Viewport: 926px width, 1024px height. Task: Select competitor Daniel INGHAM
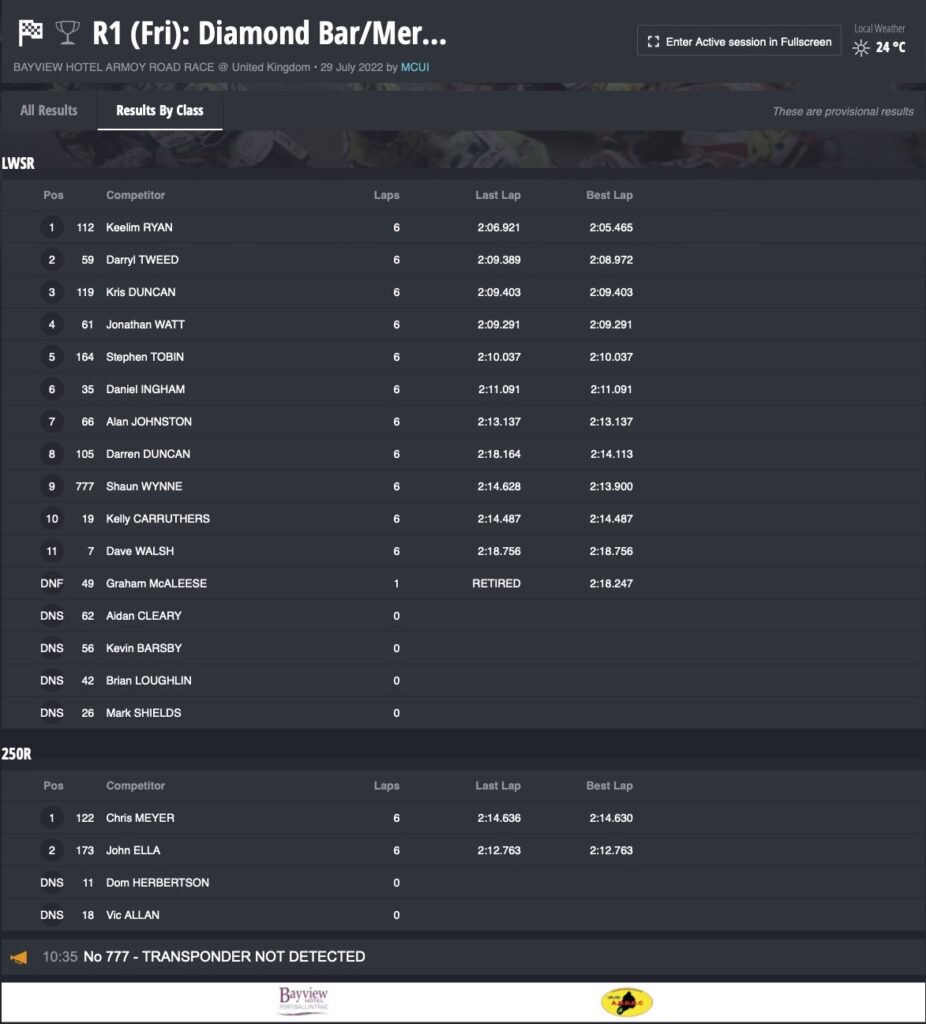point(145,389)
